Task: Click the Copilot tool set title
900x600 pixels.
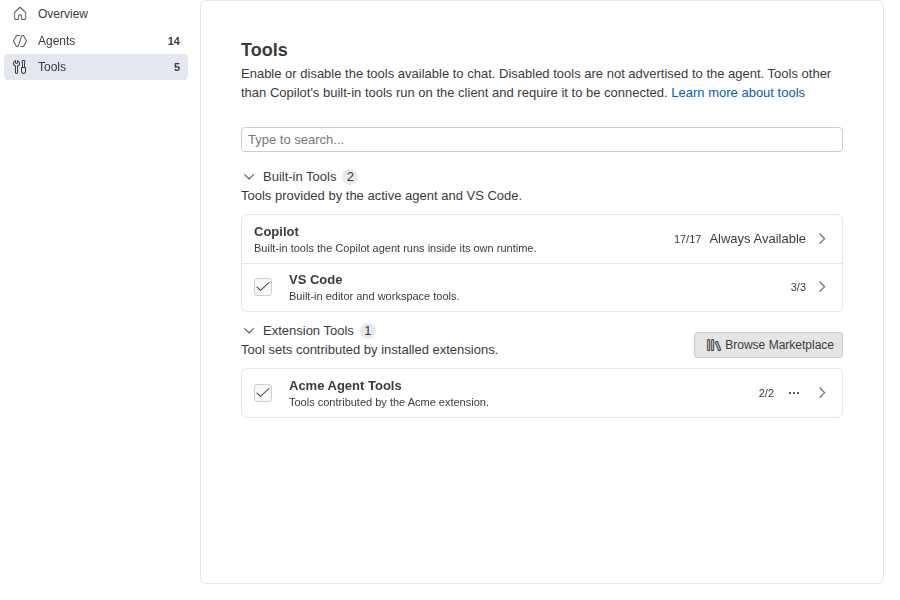Action: click(x=277, y=231)
